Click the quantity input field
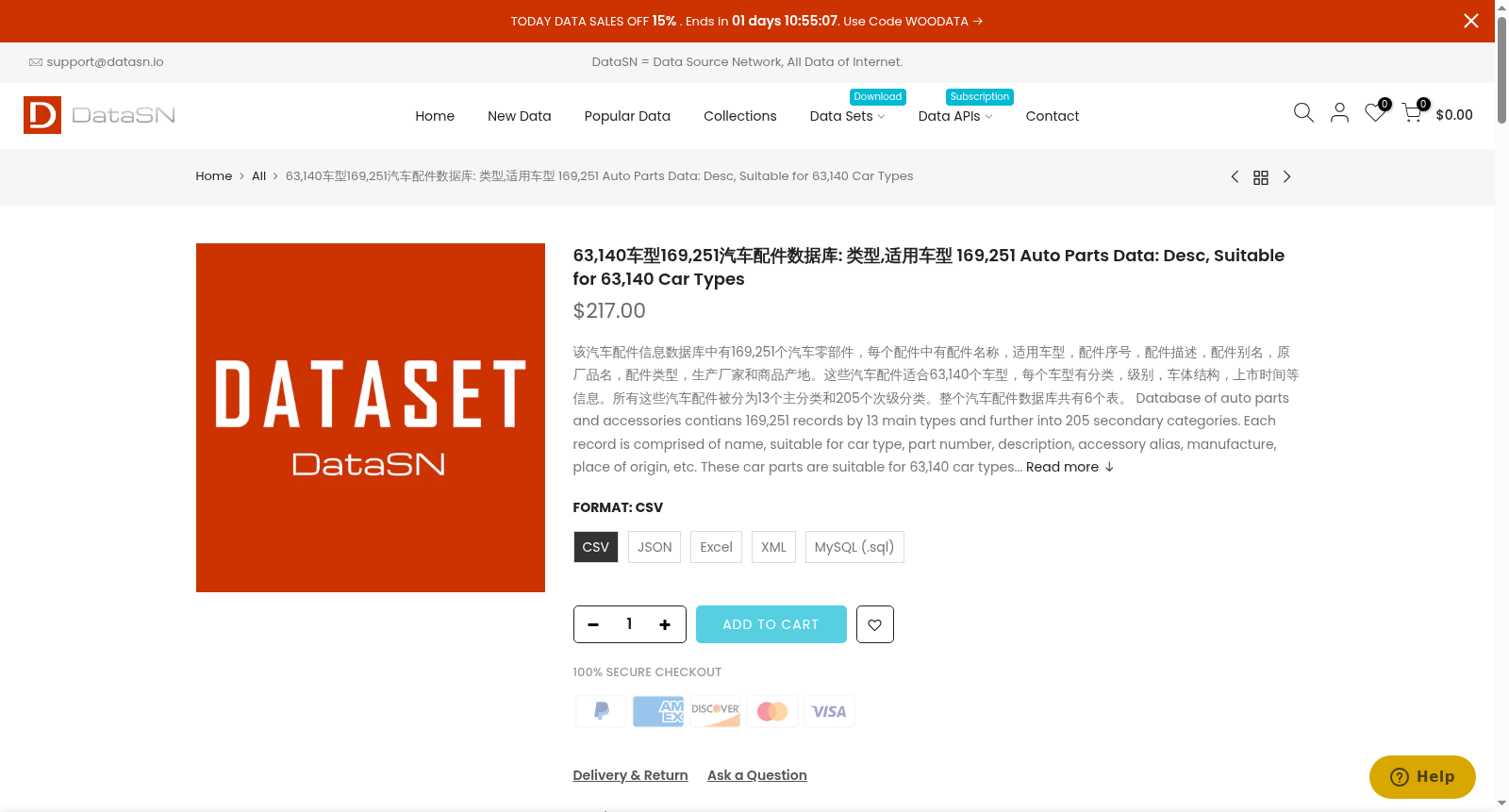 click(629, 624)
